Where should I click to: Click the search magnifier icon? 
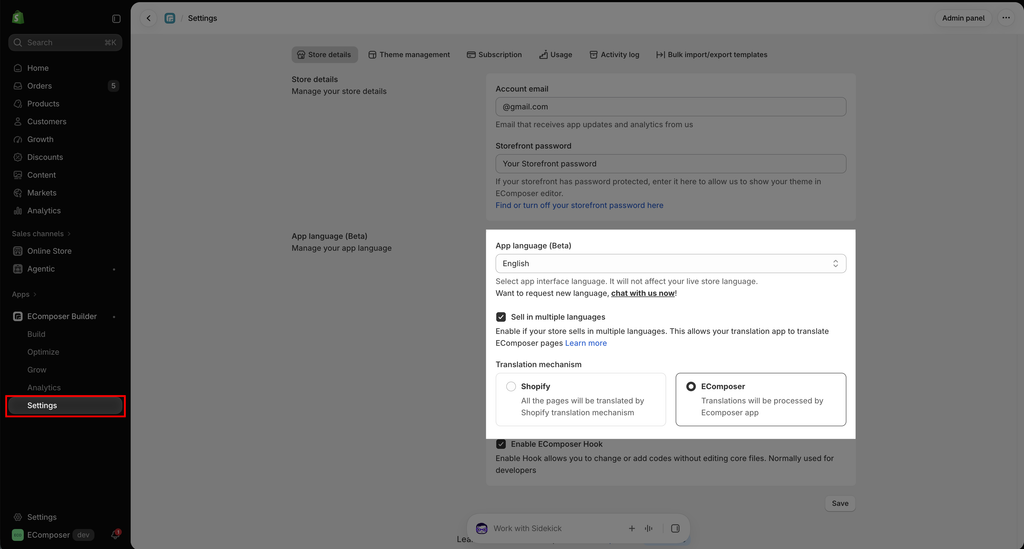pyautogui.click(x=18, y=42)
